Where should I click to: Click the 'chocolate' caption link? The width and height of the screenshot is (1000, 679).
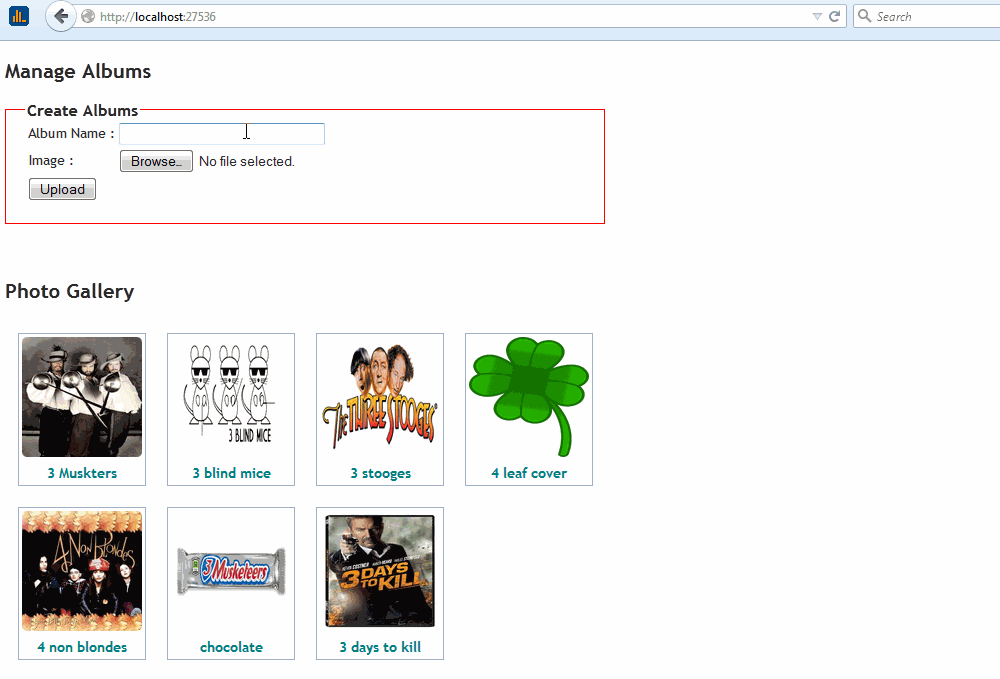click(x=232, y=647)
